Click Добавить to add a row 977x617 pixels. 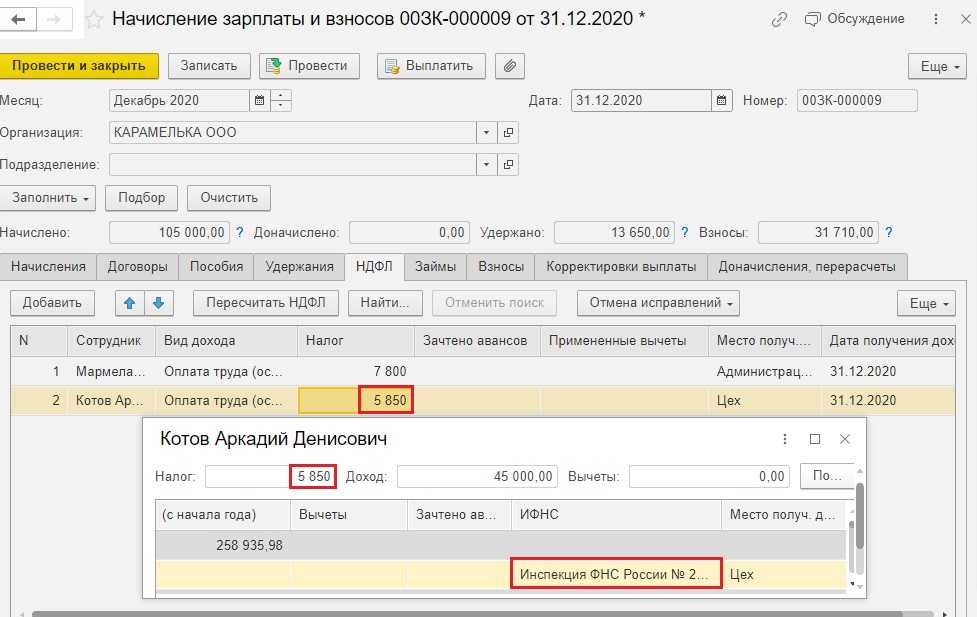[x=52, y=303]
